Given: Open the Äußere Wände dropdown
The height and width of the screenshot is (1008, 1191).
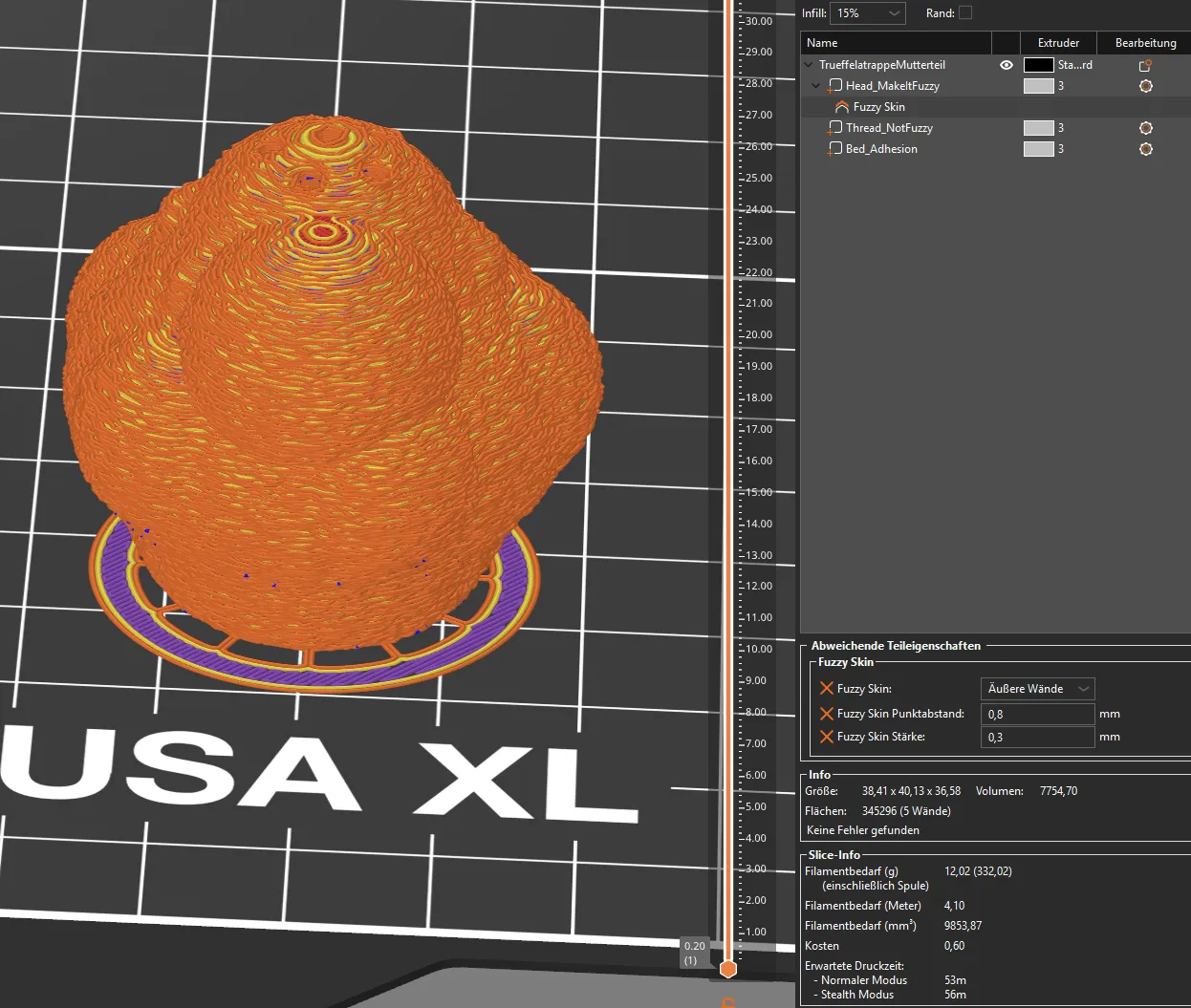Looking at the screenshot, I should (1038, 689).
